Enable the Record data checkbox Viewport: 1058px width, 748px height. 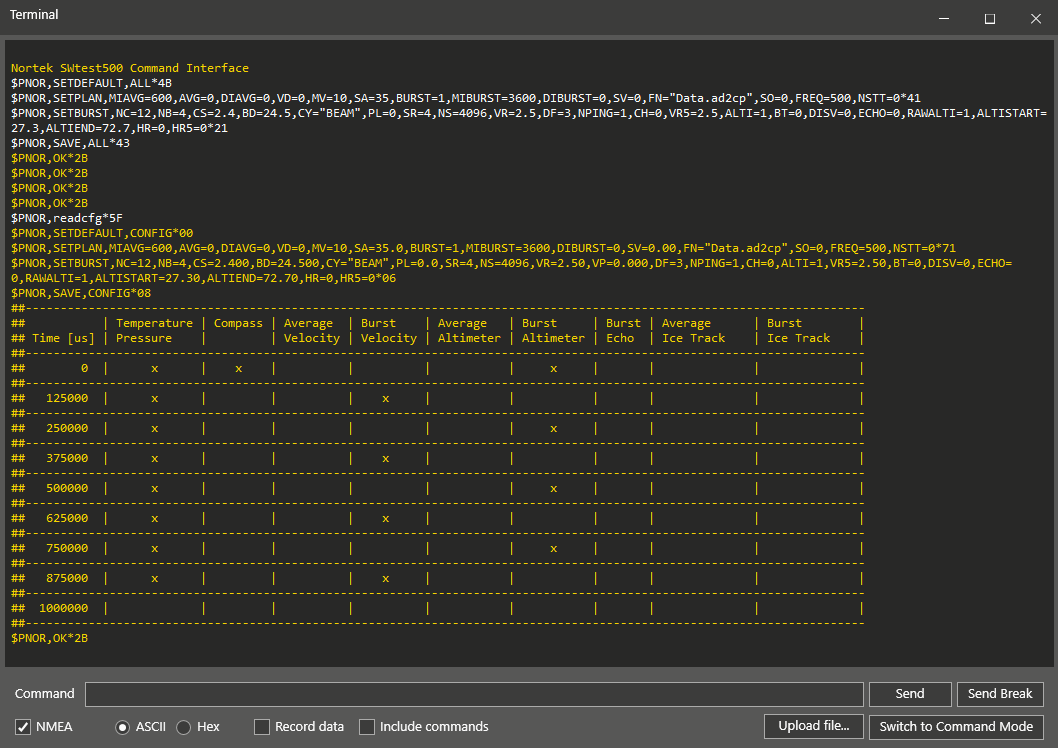[262, 726]
